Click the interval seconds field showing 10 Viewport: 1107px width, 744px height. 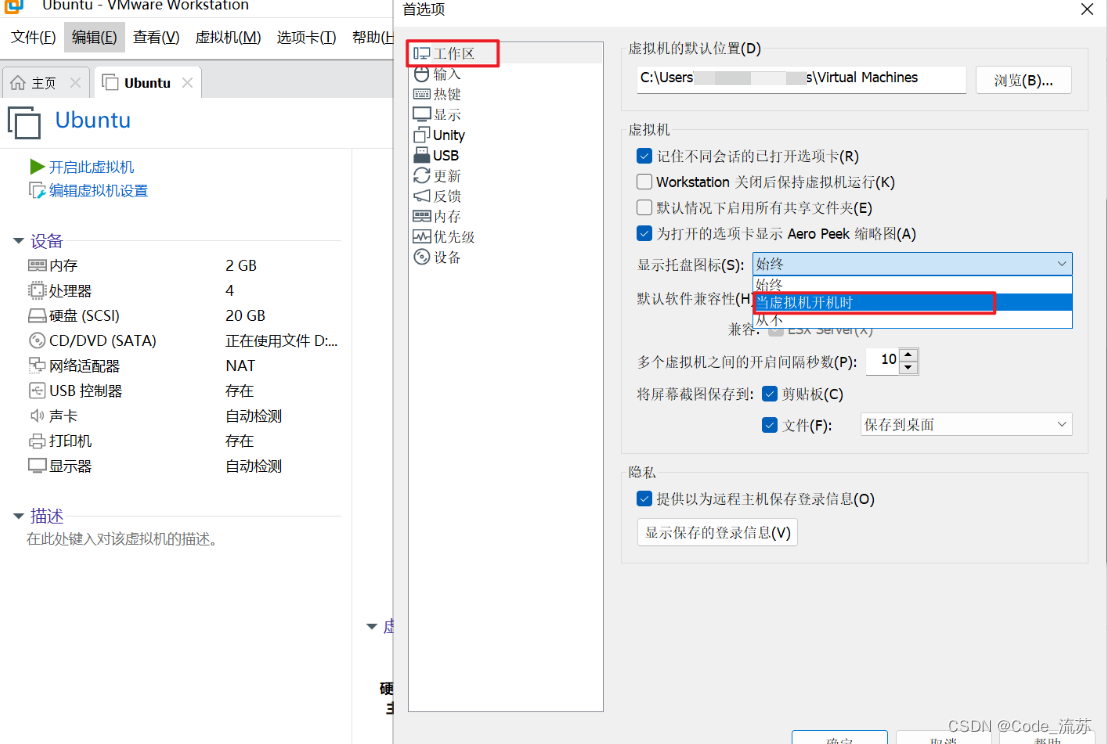click(x=882, y=361)
